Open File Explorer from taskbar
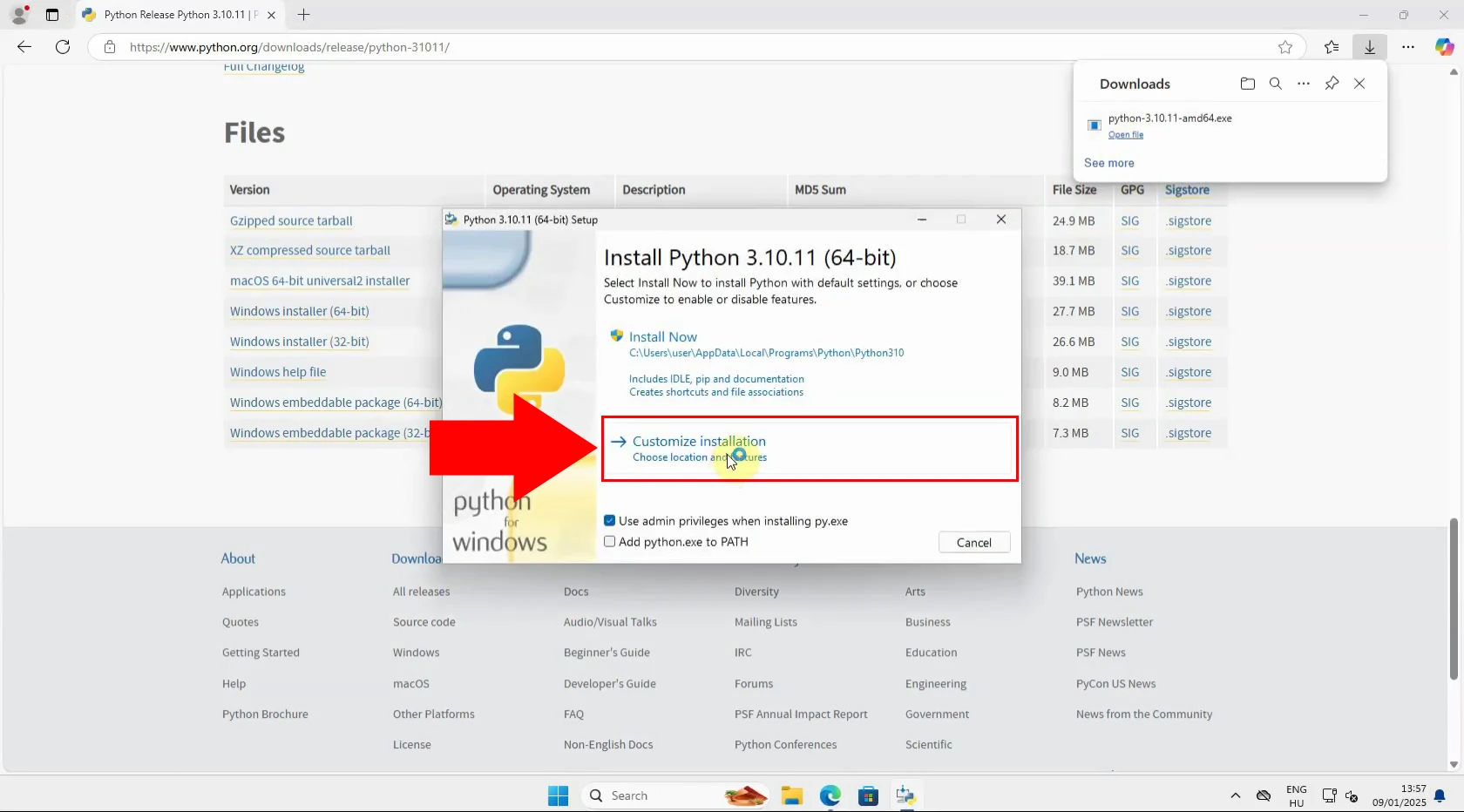This screenshot has width=1464, height=812. [792, 795]
